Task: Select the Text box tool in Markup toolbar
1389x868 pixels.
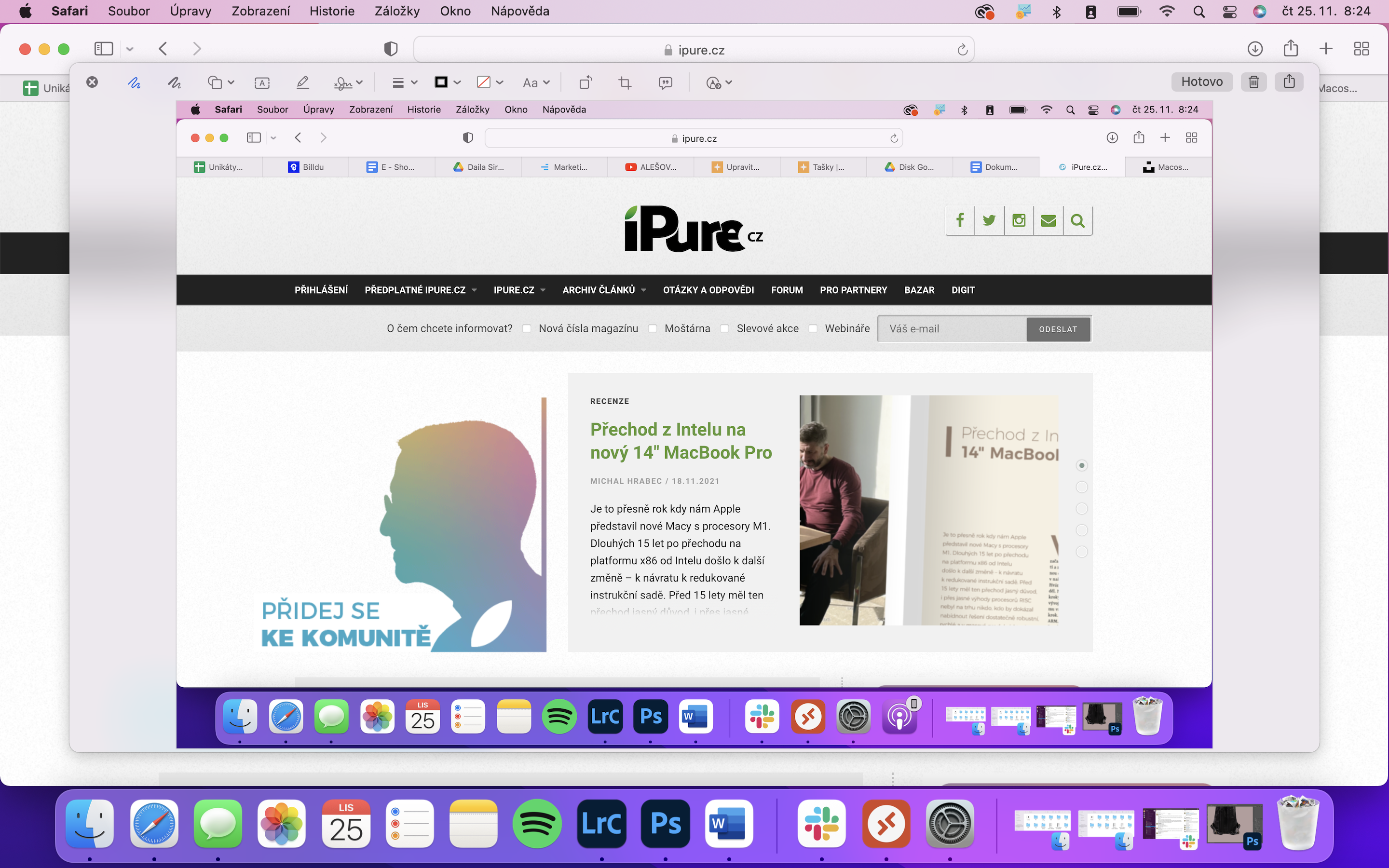Action: (x=262, y=82)
